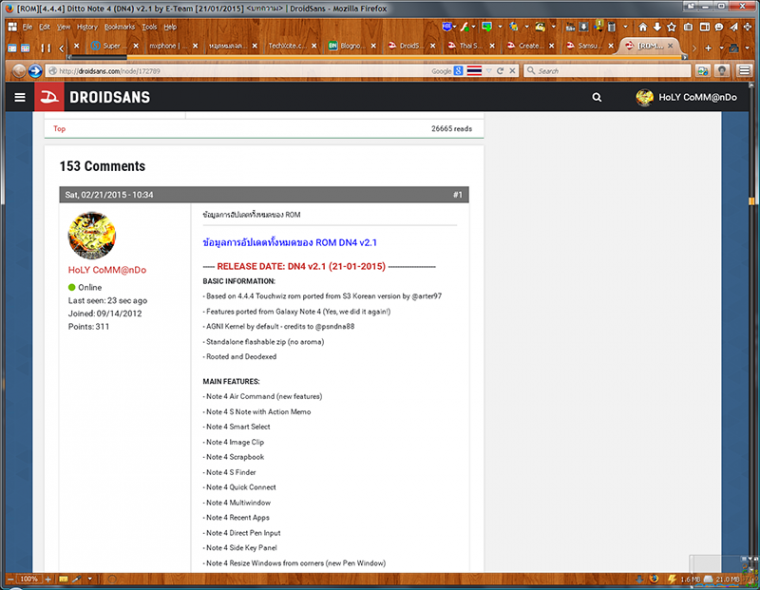Open list-all-tabs dropdown arrow
The height and width of the screenshot is (590, 760).
(x=721, y=48)
